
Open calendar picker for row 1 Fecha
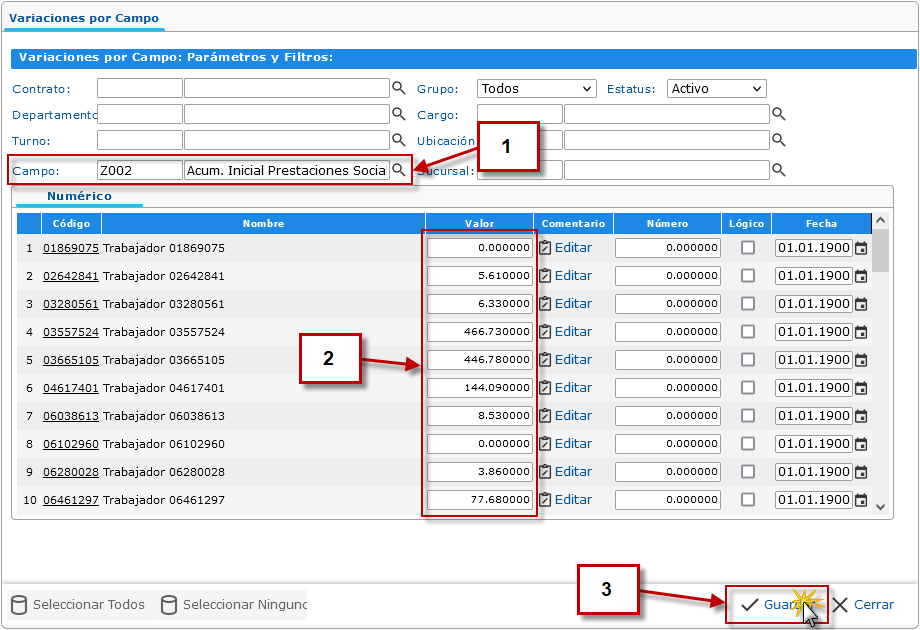[x=860, y=248]
